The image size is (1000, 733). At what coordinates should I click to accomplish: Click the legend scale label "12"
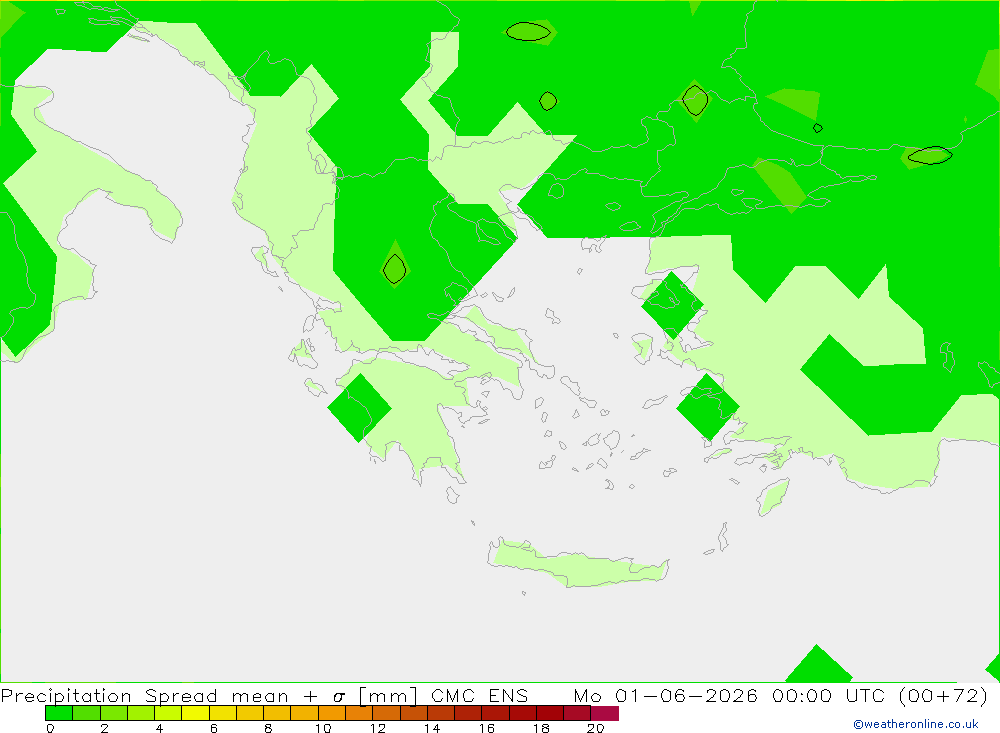pyautogui.click(x=378, y=728)
